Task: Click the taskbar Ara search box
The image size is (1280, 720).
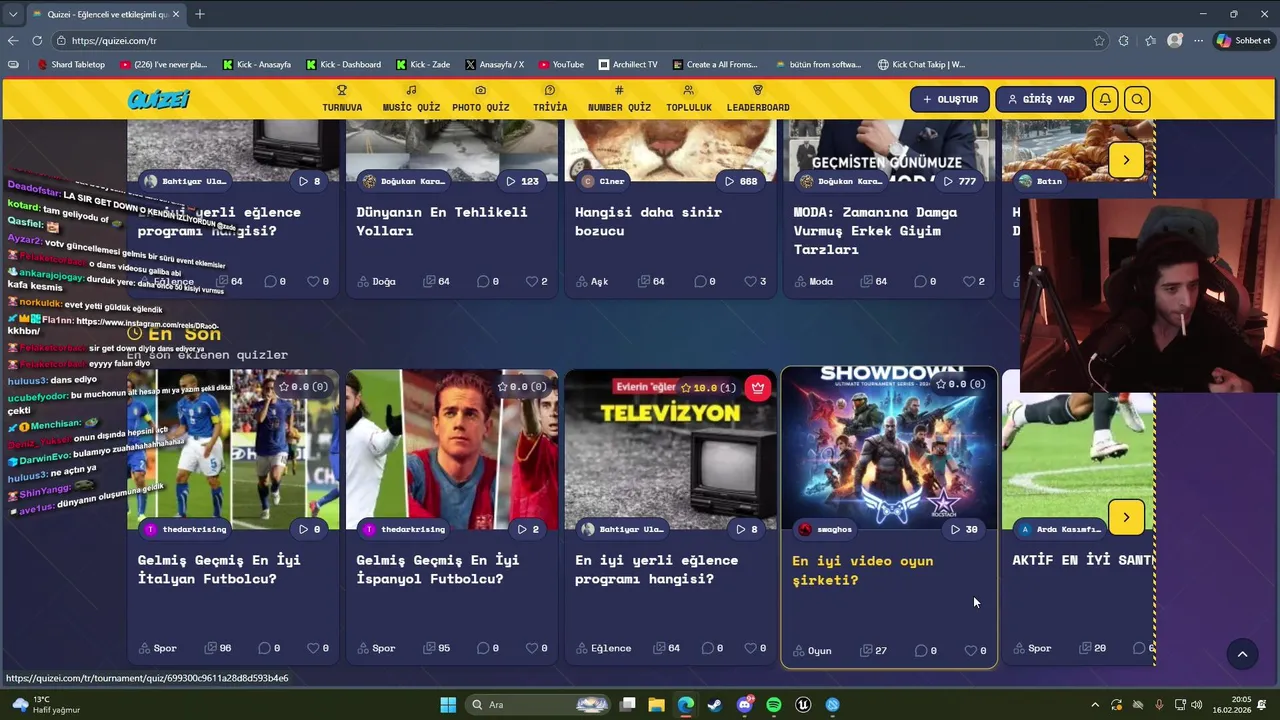Action: (x=538, y=704)
